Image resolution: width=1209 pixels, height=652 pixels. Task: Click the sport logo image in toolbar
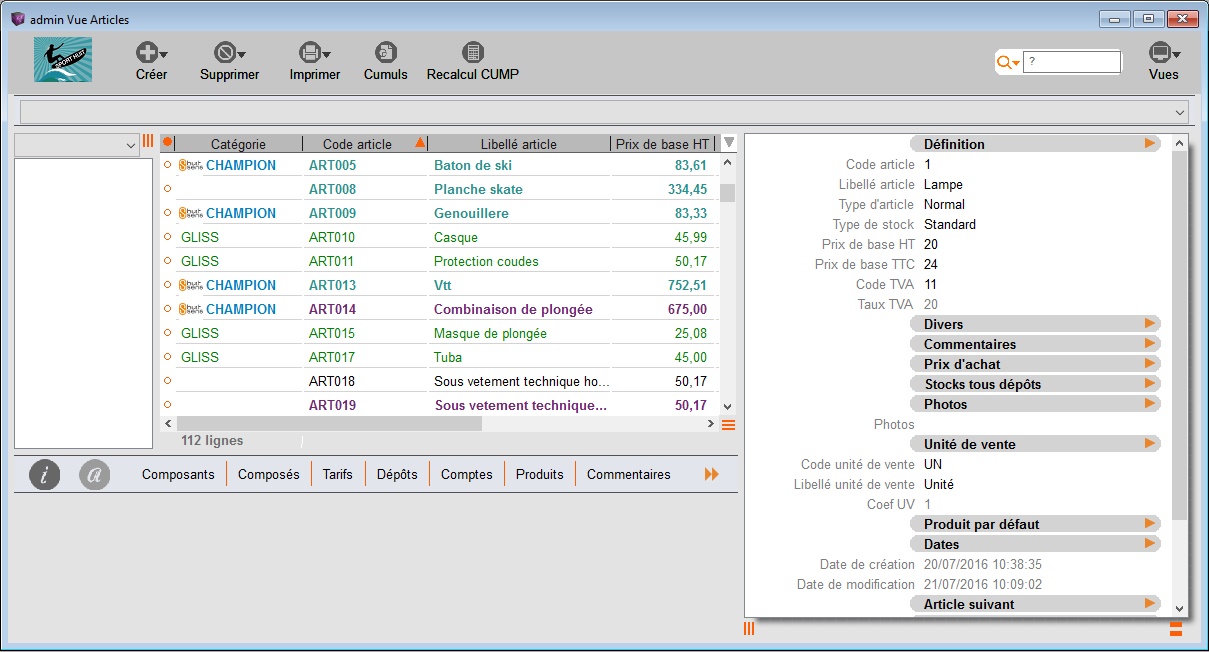(x=63, y=60)
